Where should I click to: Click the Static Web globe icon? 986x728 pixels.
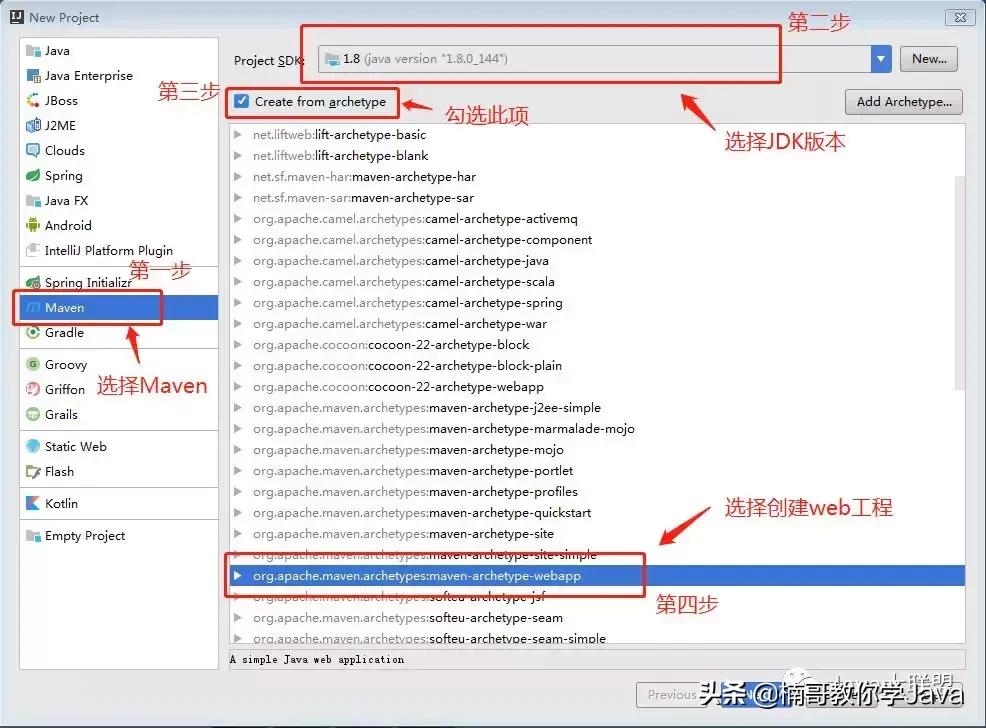tap(31, 446)
